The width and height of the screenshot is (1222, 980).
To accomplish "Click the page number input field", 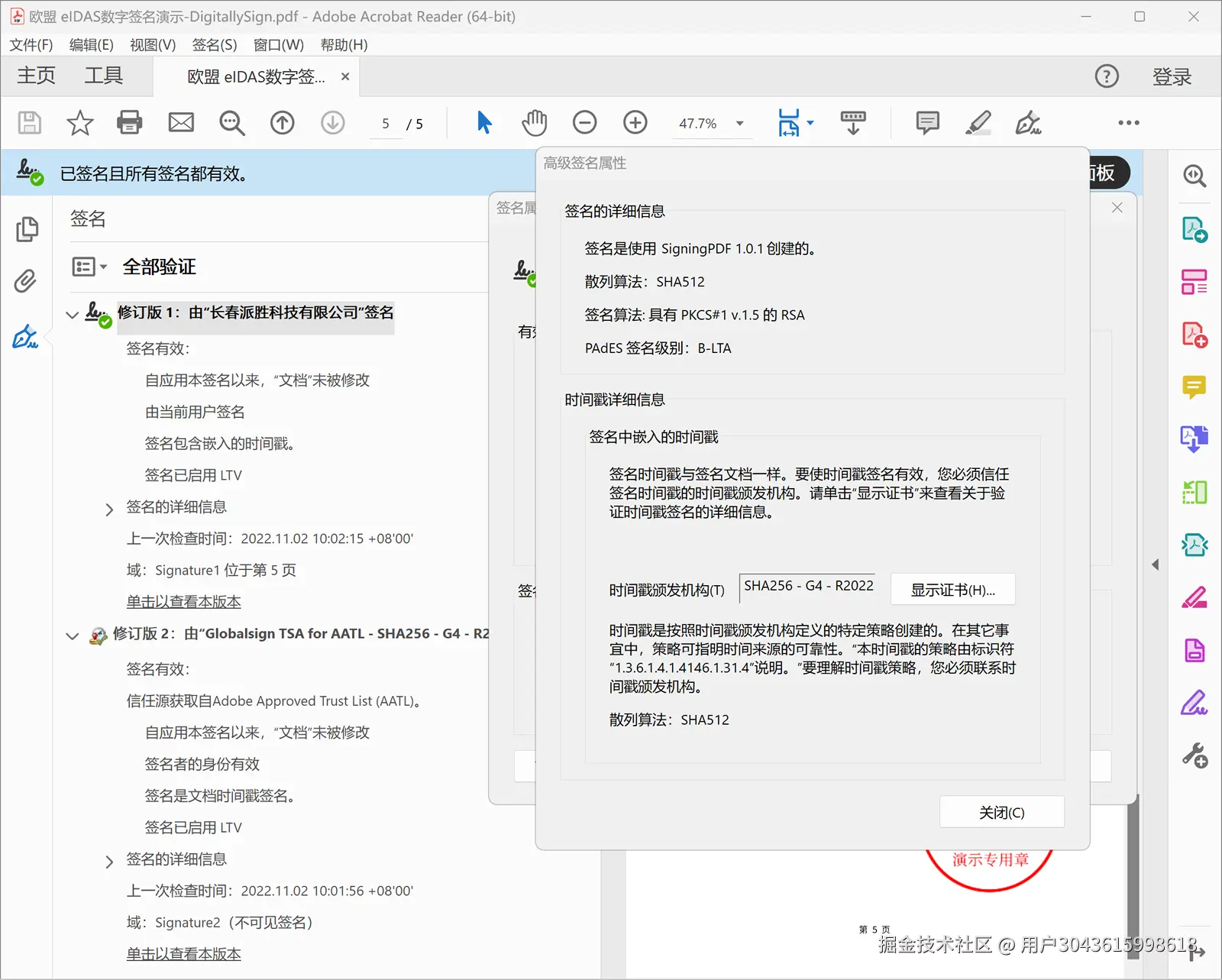I will point(386,123).
